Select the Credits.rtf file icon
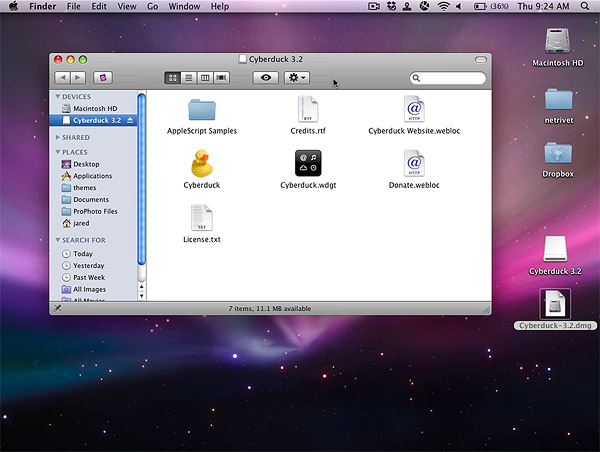 (308, 109)
